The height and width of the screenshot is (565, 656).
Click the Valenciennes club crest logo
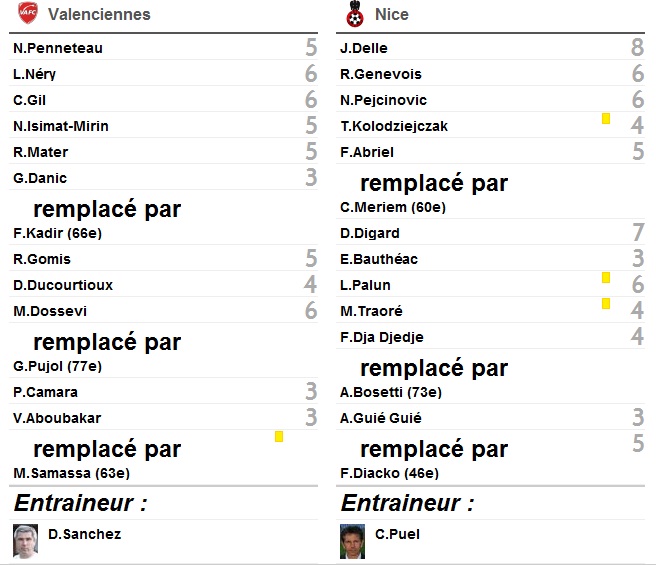pos(28,13)
